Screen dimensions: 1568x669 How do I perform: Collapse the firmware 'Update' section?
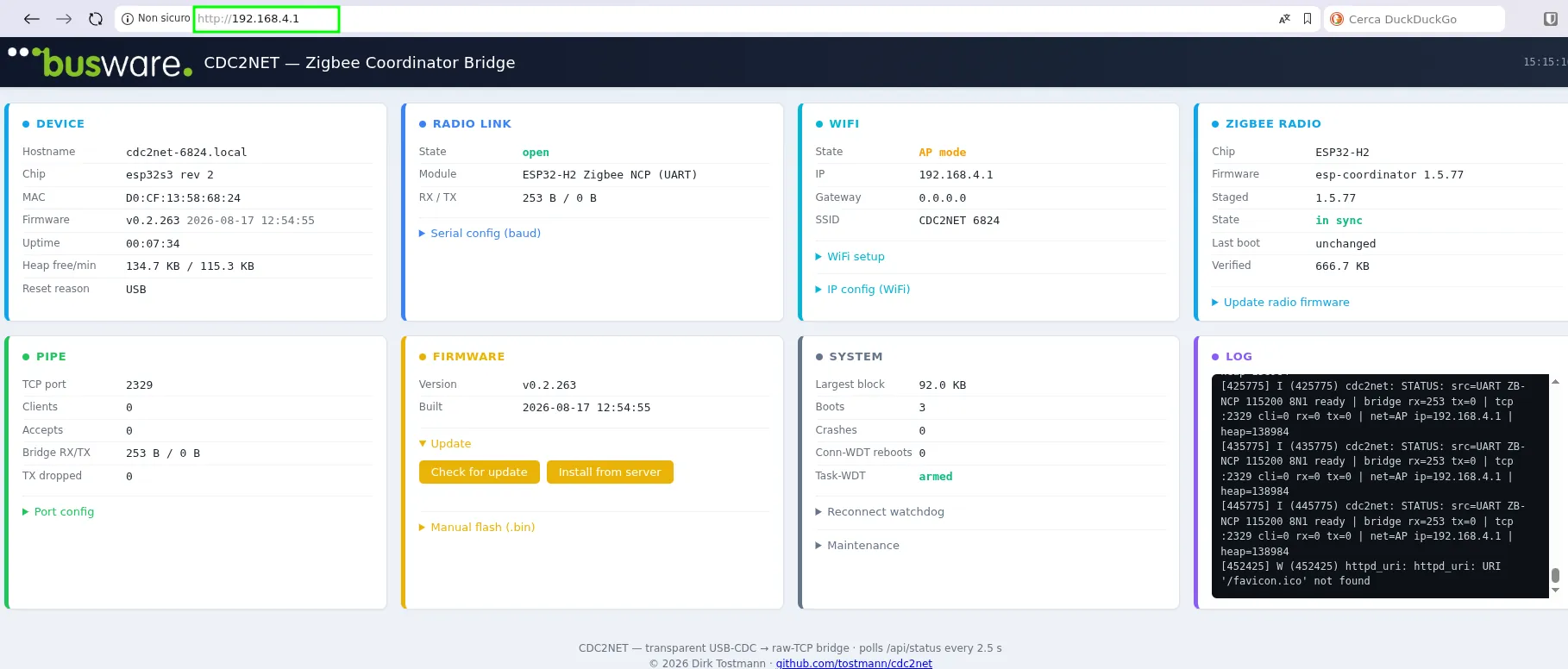pos(445,443)
